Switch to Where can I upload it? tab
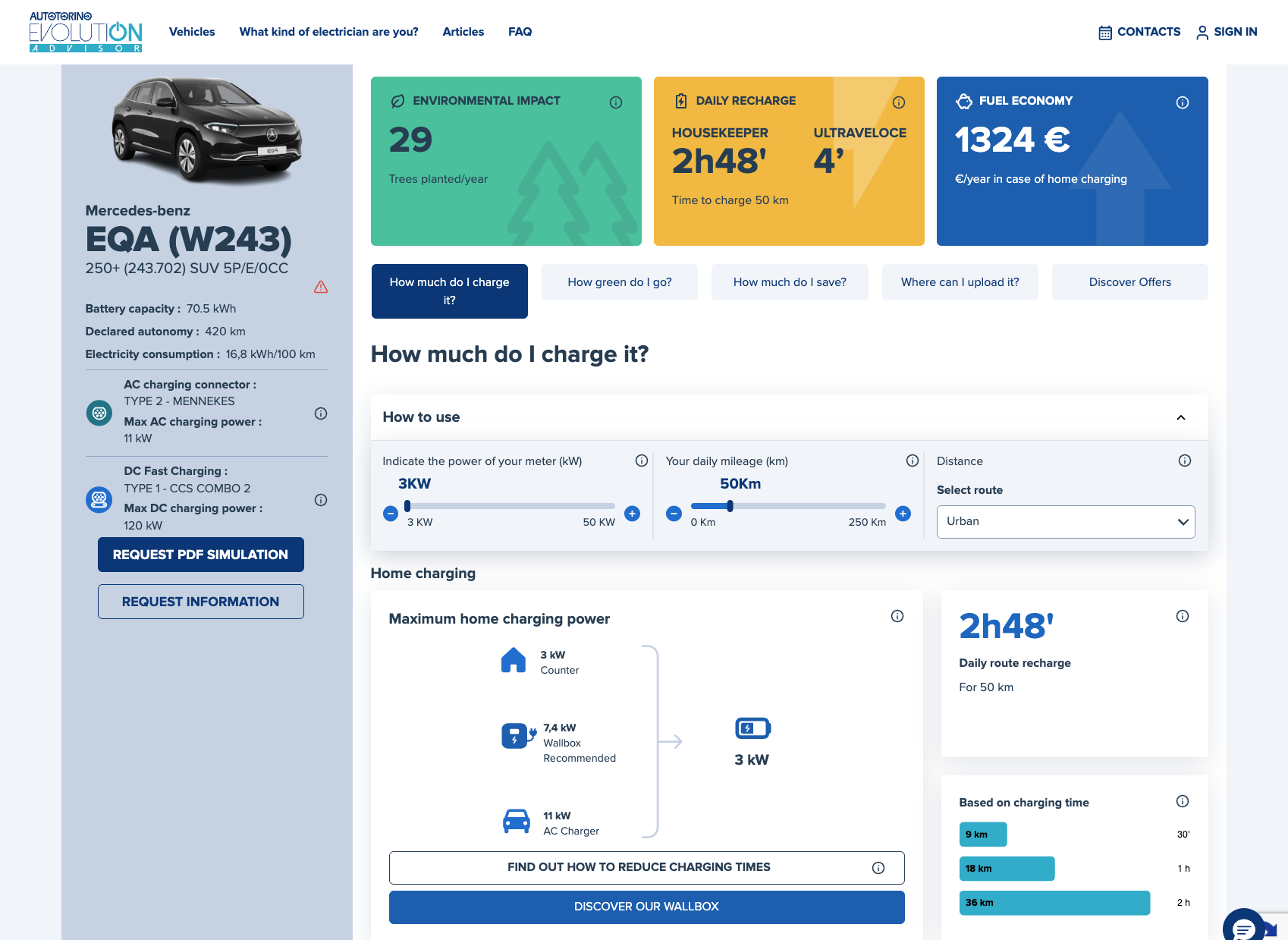Viewport: 1288px width, 940px height. tap(960, 282)
